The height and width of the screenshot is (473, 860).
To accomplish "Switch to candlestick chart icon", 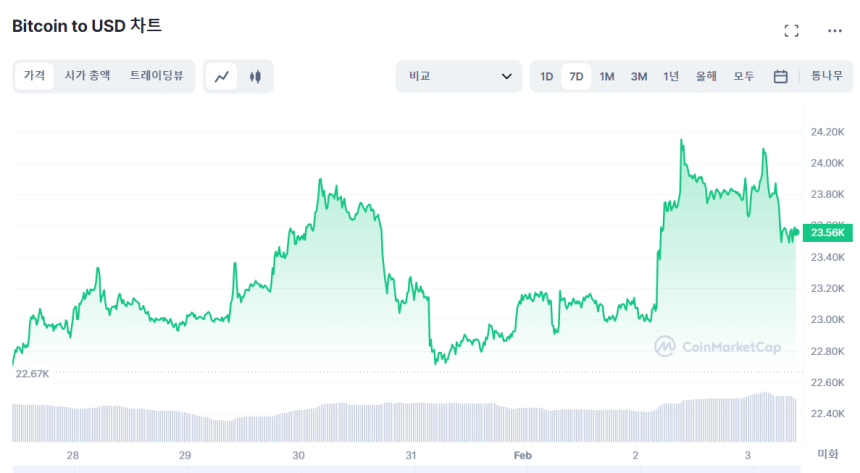I will (x=255, y=76).
